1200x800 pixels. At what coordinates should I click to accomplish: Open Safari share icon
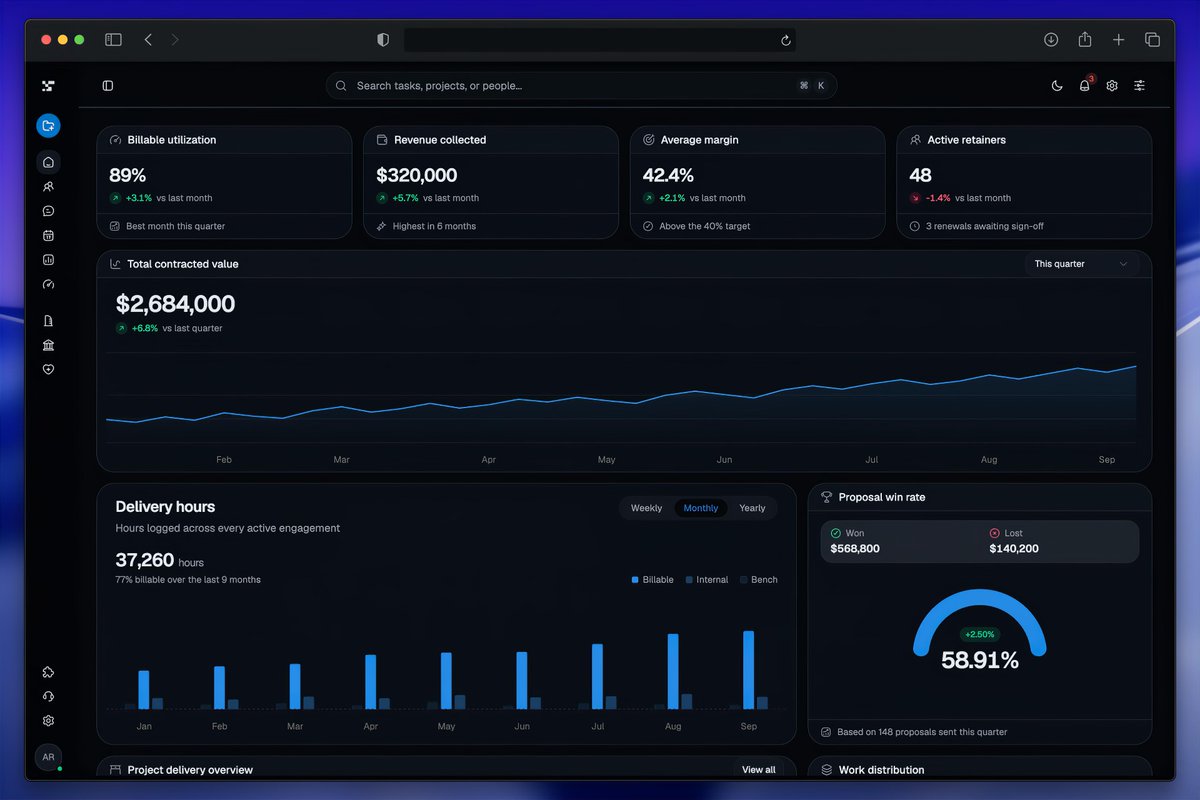(x=1085, y=40)
